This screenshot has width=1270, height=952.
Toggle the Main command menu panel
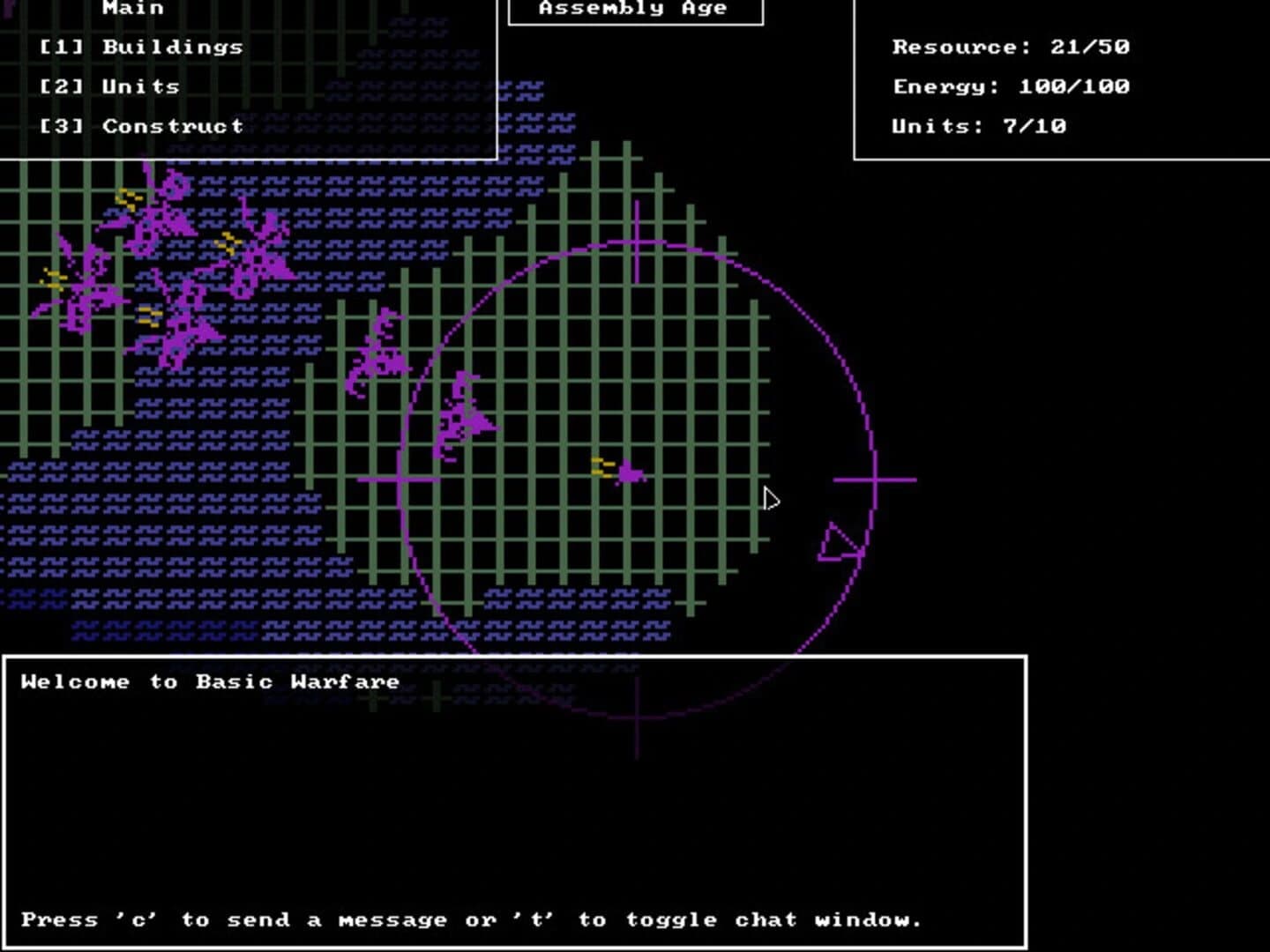[x=132, y=9]
